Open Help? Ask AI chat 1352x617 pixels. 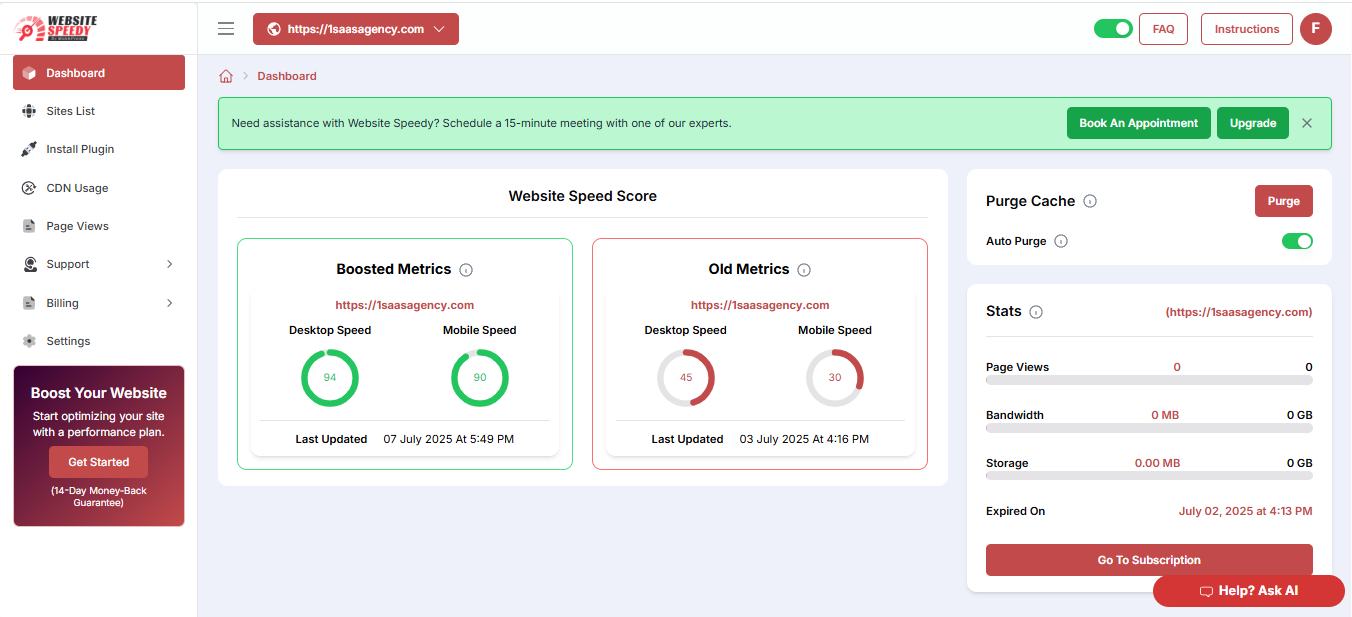click(1249, 591)
